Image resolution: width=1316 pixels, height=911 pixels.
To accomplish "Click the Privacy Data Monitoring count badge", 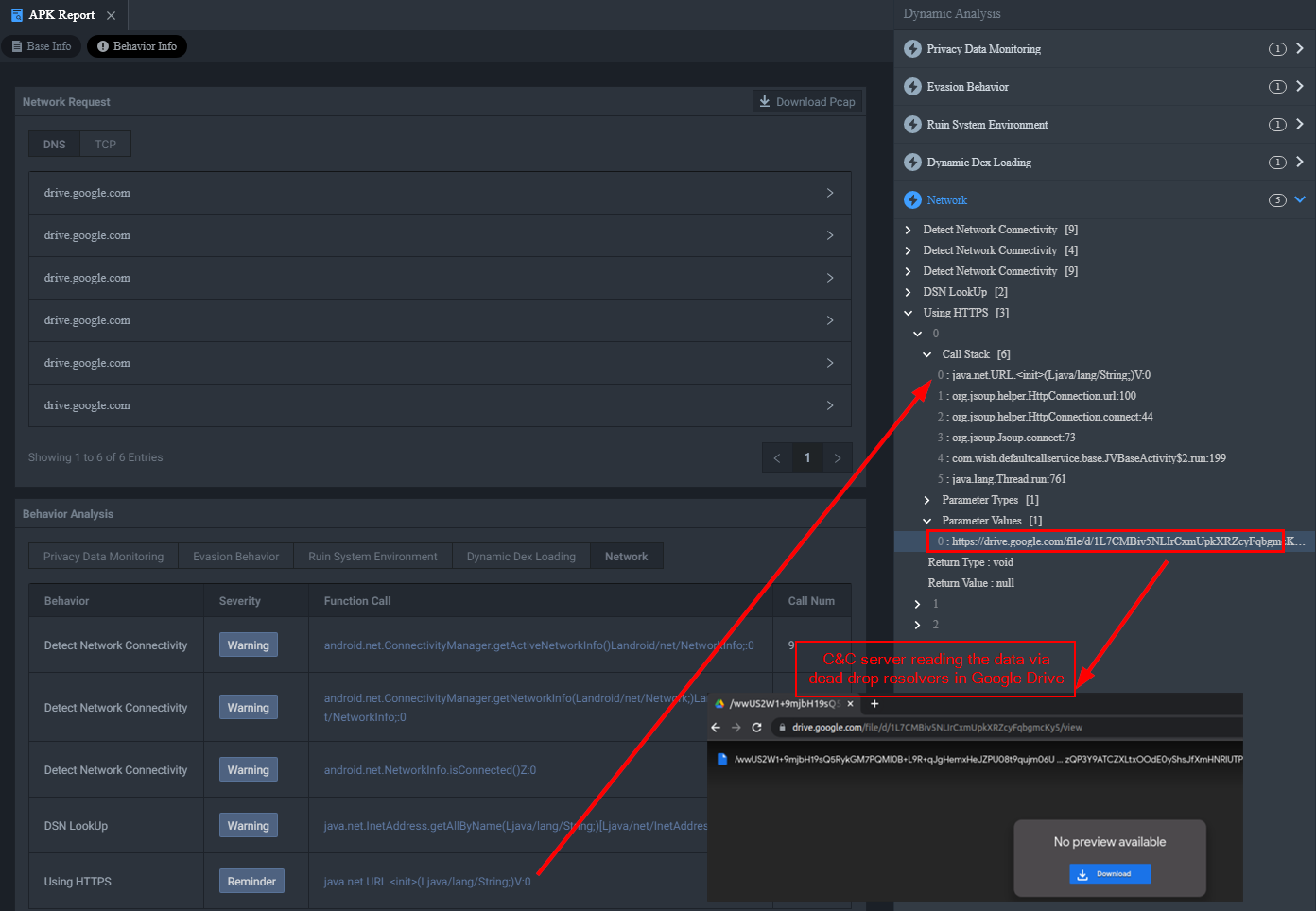I will [1277, 49].
